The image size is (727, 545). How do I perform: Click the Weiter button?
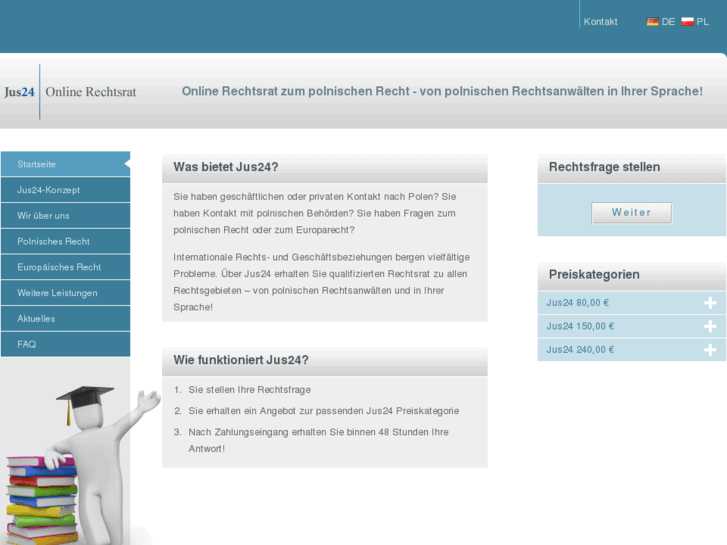[631, 213]
